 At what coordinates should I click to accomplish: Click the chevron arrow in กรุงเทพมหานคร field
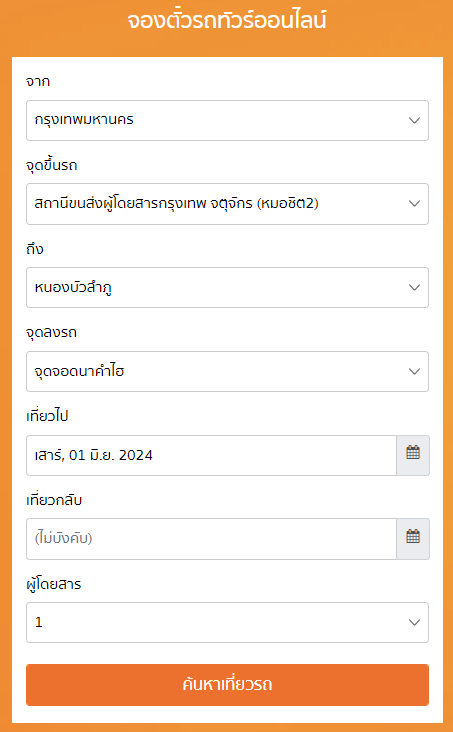coord(414,120)
